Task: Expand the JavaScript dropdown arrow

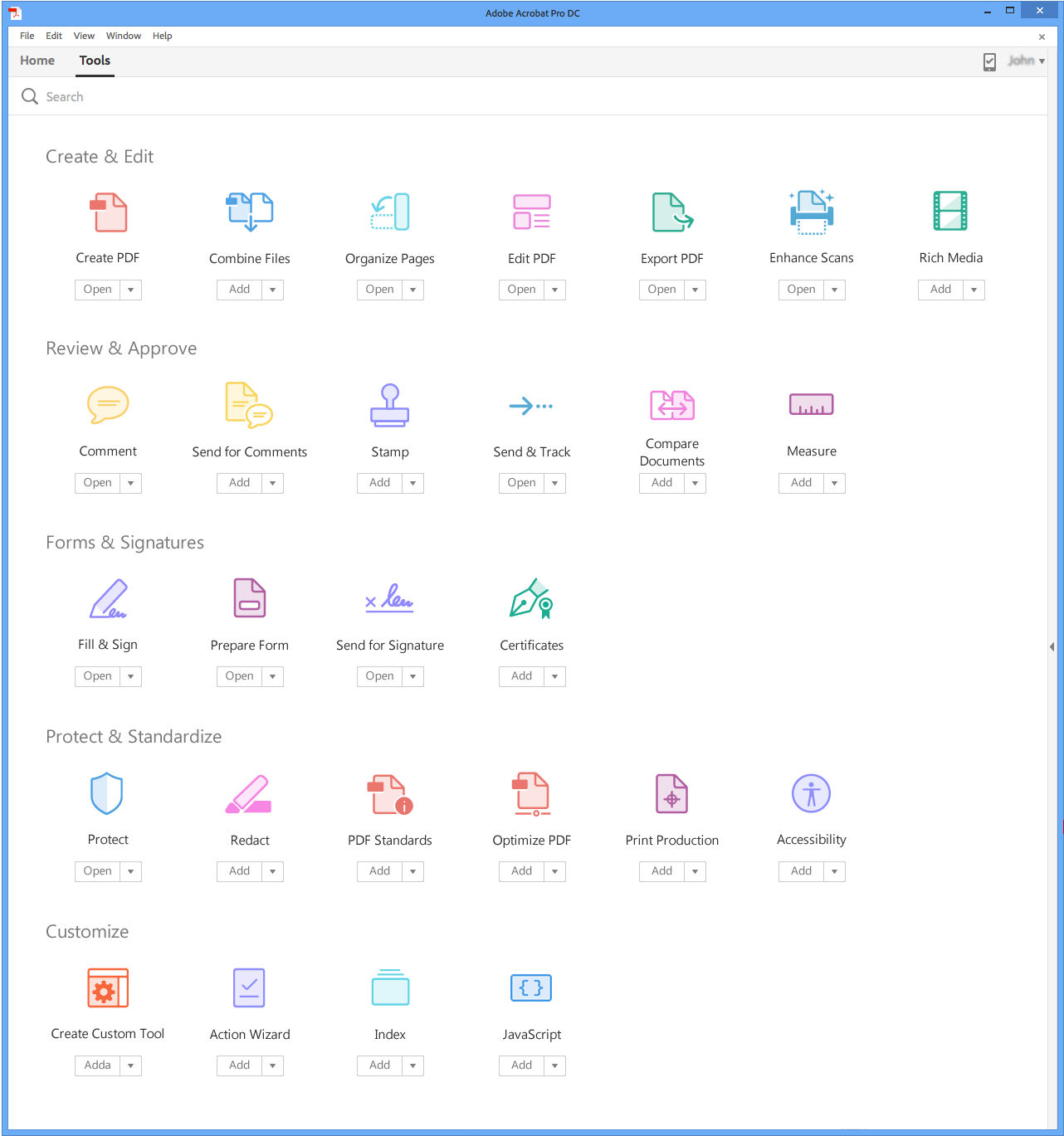Action: pos(555,1065)
